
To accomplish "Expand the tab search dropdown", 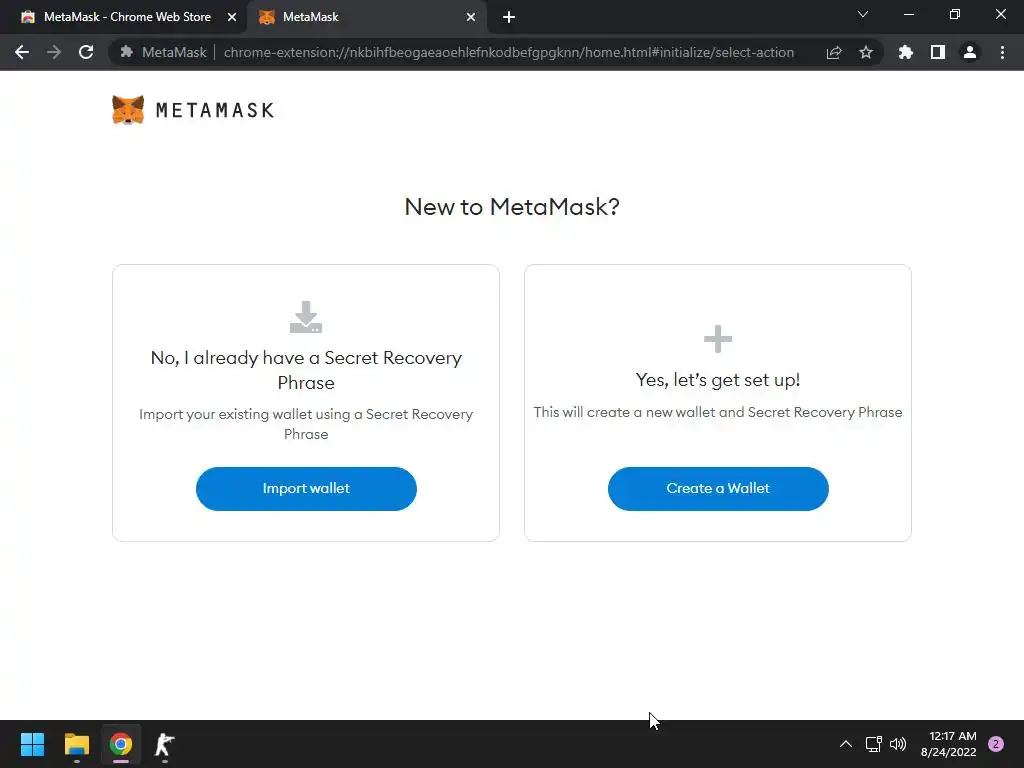I will pyautogui.click(x=863, y=14).
